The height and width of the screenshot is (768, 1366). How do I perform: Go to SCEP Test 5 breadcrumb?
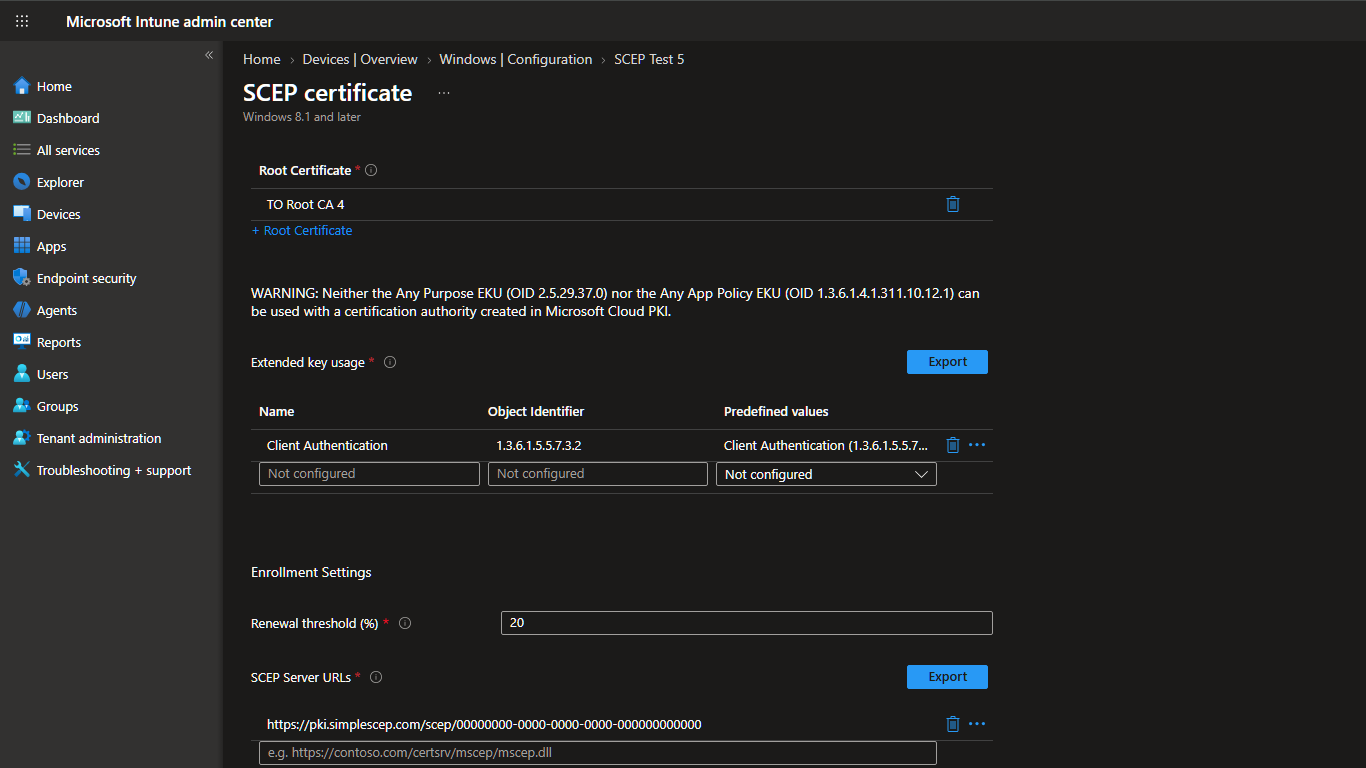click(x=649, y=59)
